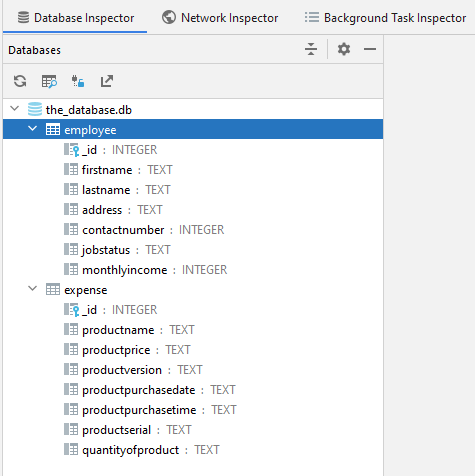Select the firstname column of employee

pyautogui.click(x=118, y=170)
